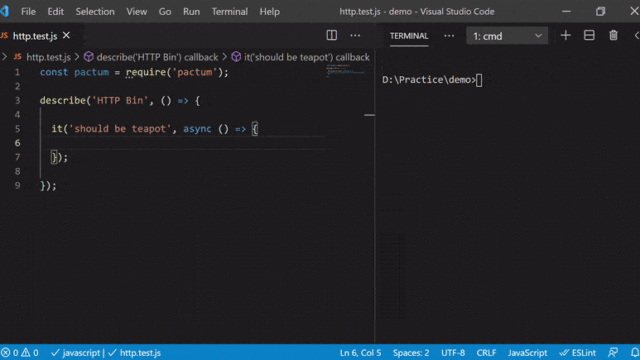Switch to the TERMINAL panel tab
Viewport: 640px width, 360px height.
(x=409, y=36)
